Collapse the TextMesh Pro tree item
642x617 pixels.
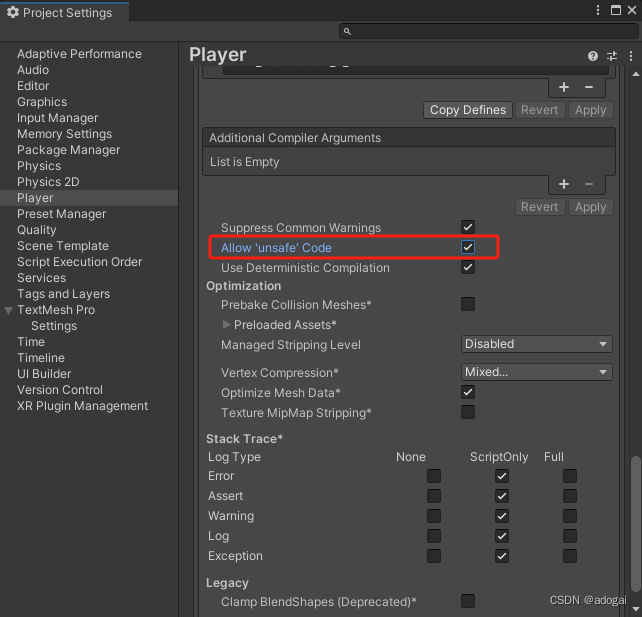pos(9,310)
